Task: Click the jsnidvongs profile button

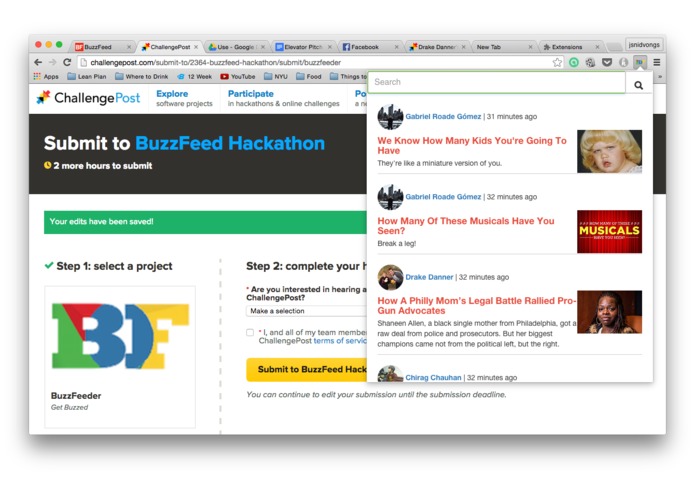Action: 644,44
